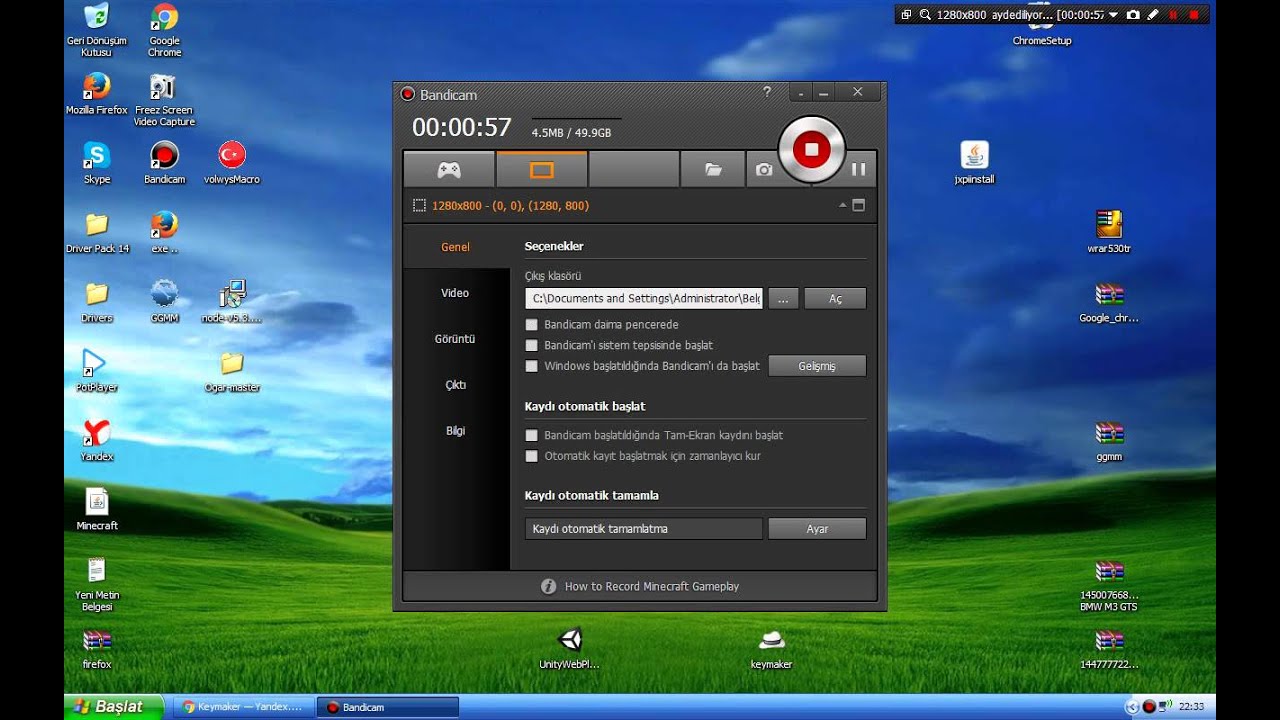1280x720 pixels.
Task: Pause the Bandicam recording
Action: 858,170
